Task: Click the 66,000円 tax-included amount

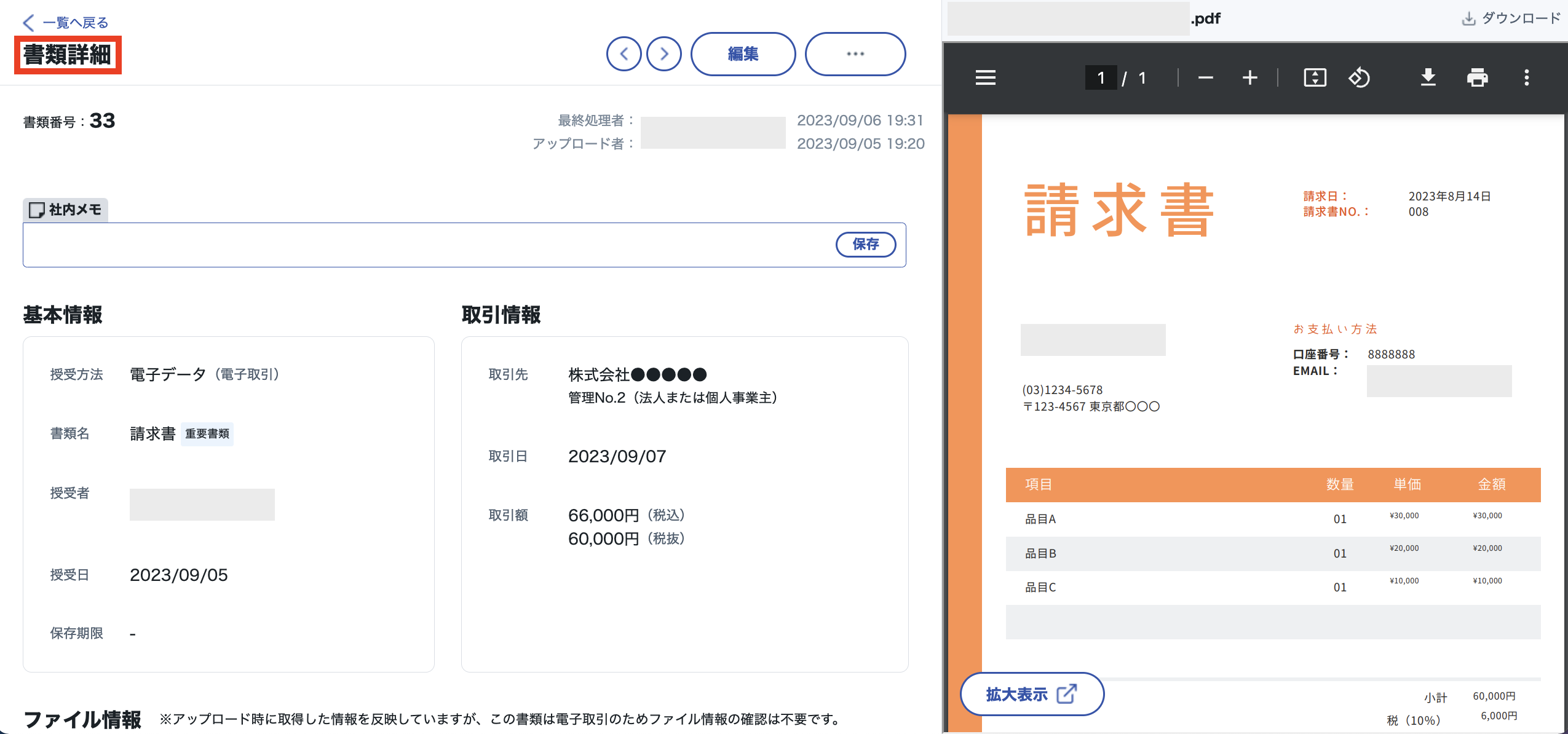Action: click(x=603, y=515)
